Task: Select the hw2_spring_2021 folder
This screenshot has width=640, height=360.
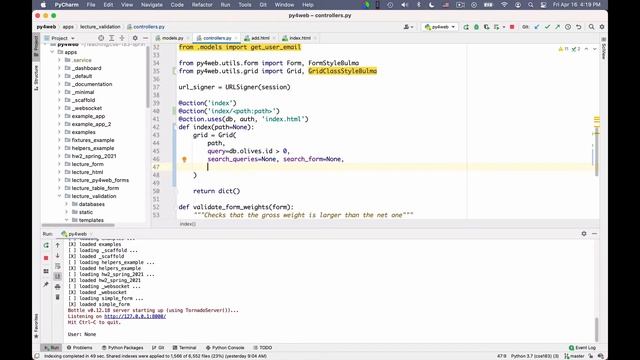Action: click(94, 156)
